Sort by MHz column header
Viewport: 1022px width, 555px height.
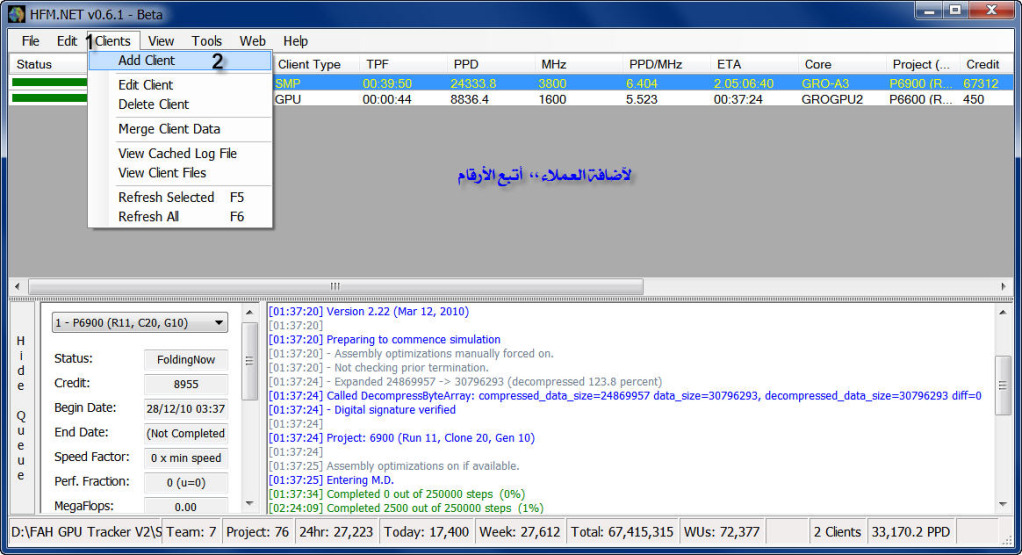579,64
